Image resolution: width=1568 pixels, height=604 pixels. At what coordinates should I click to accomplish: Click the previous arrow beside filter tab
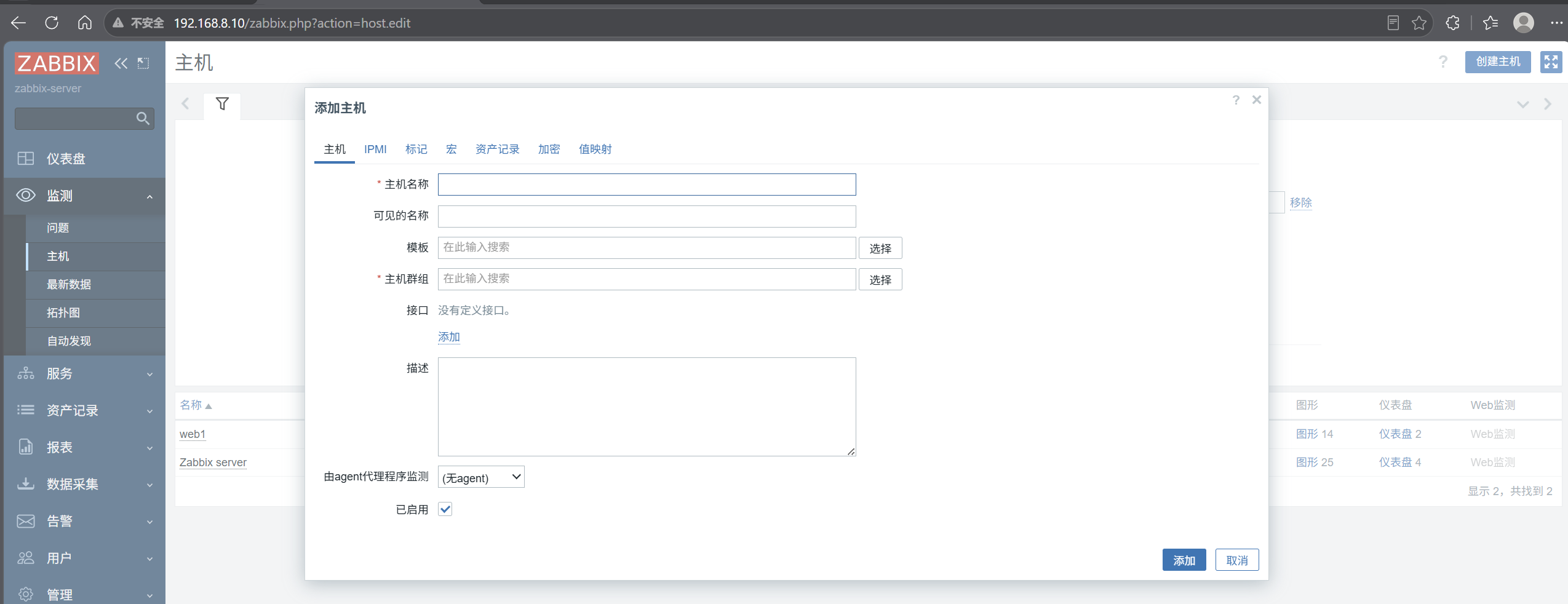(x=186, y=104)
